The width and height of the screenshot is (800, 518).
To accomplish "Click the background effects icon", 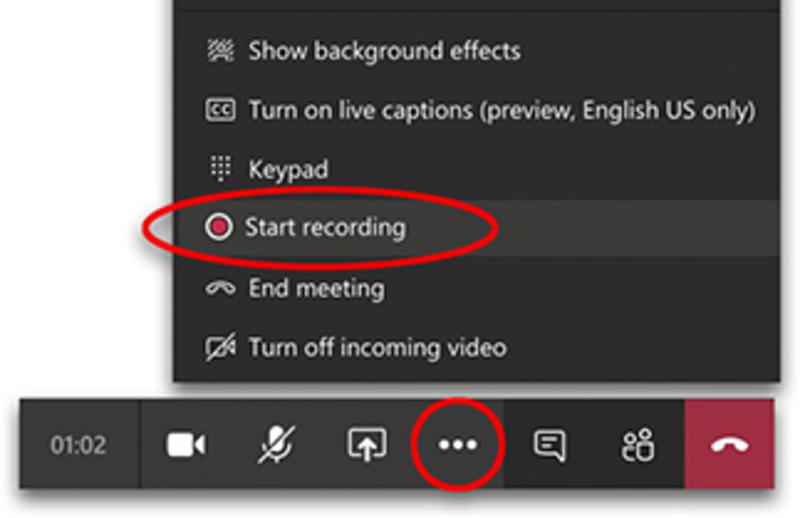I will click(x=219, y=50).
